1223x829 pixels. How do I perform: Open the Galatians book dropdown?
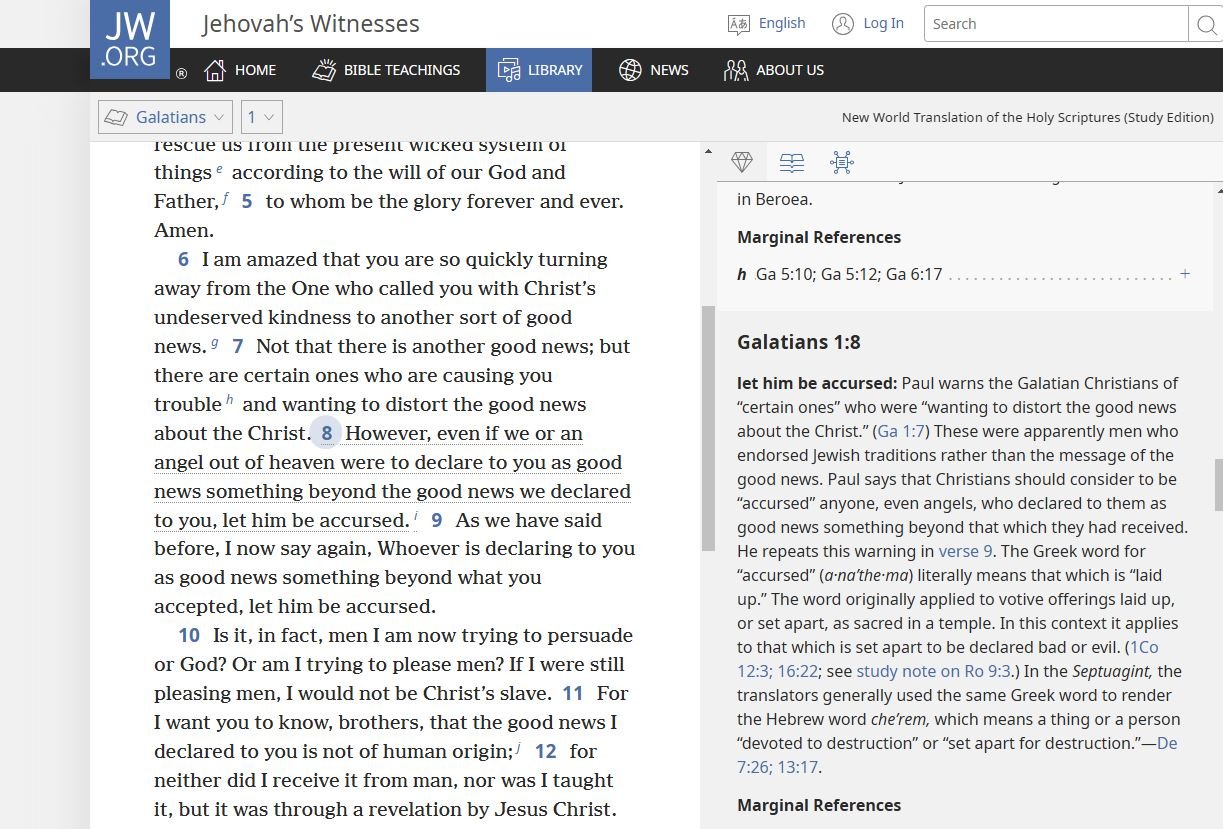pos(166,117)
